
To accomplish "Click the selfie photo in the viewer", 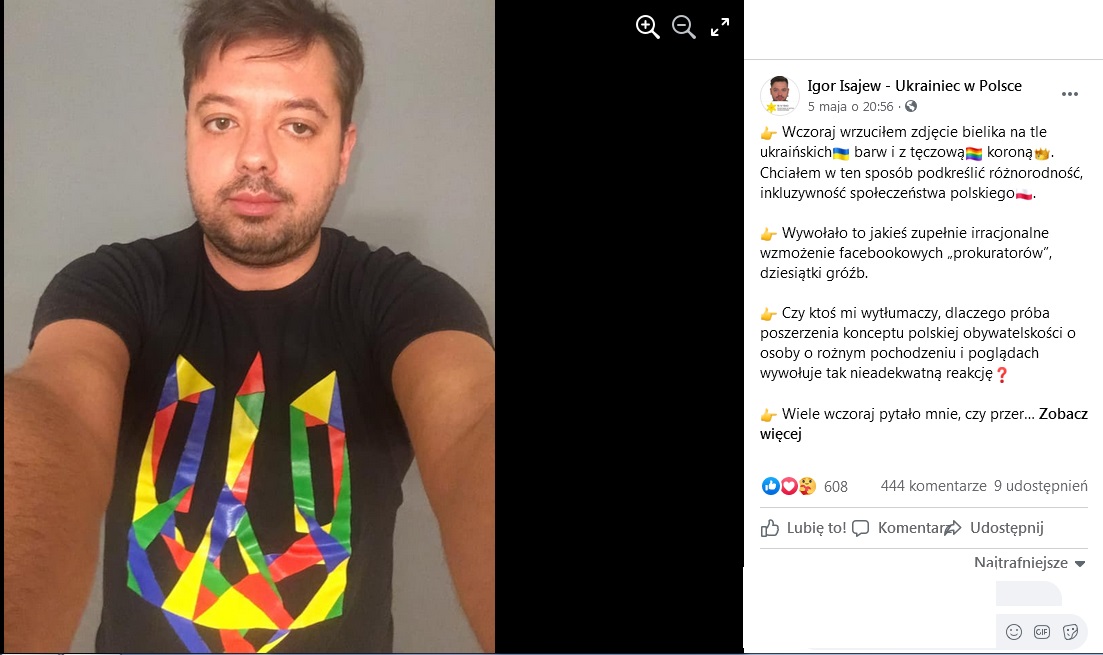I will point(250,330).
